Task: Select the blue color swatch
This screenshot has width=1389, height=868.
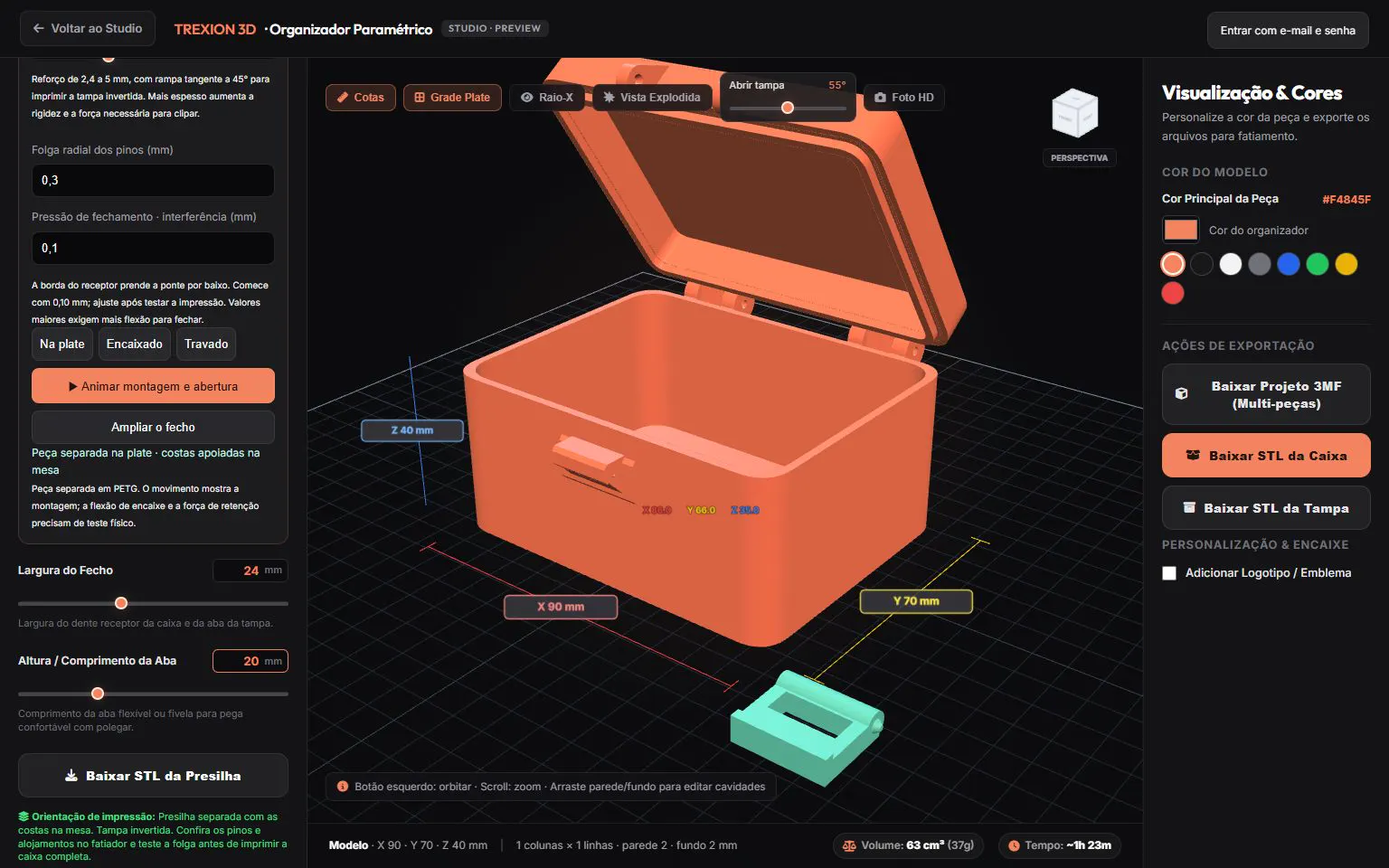Action: pos(1289,264)
